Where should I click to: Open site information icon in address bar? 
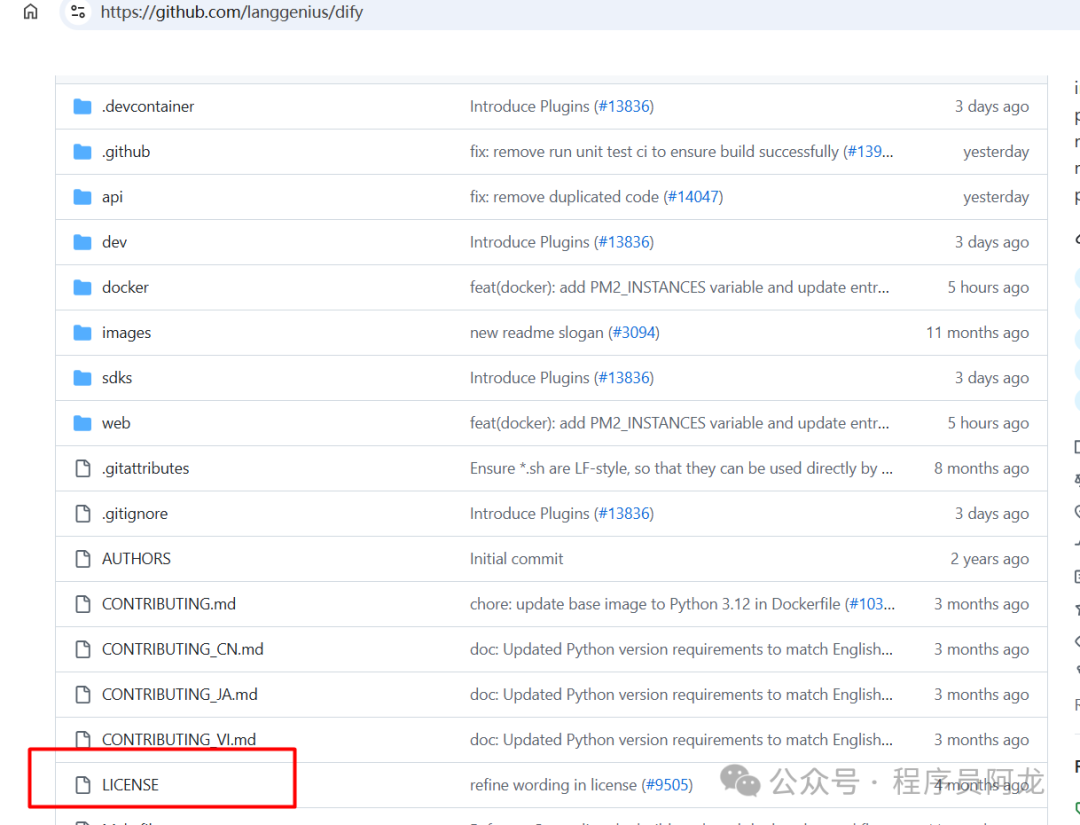click(x=78, y=12)
